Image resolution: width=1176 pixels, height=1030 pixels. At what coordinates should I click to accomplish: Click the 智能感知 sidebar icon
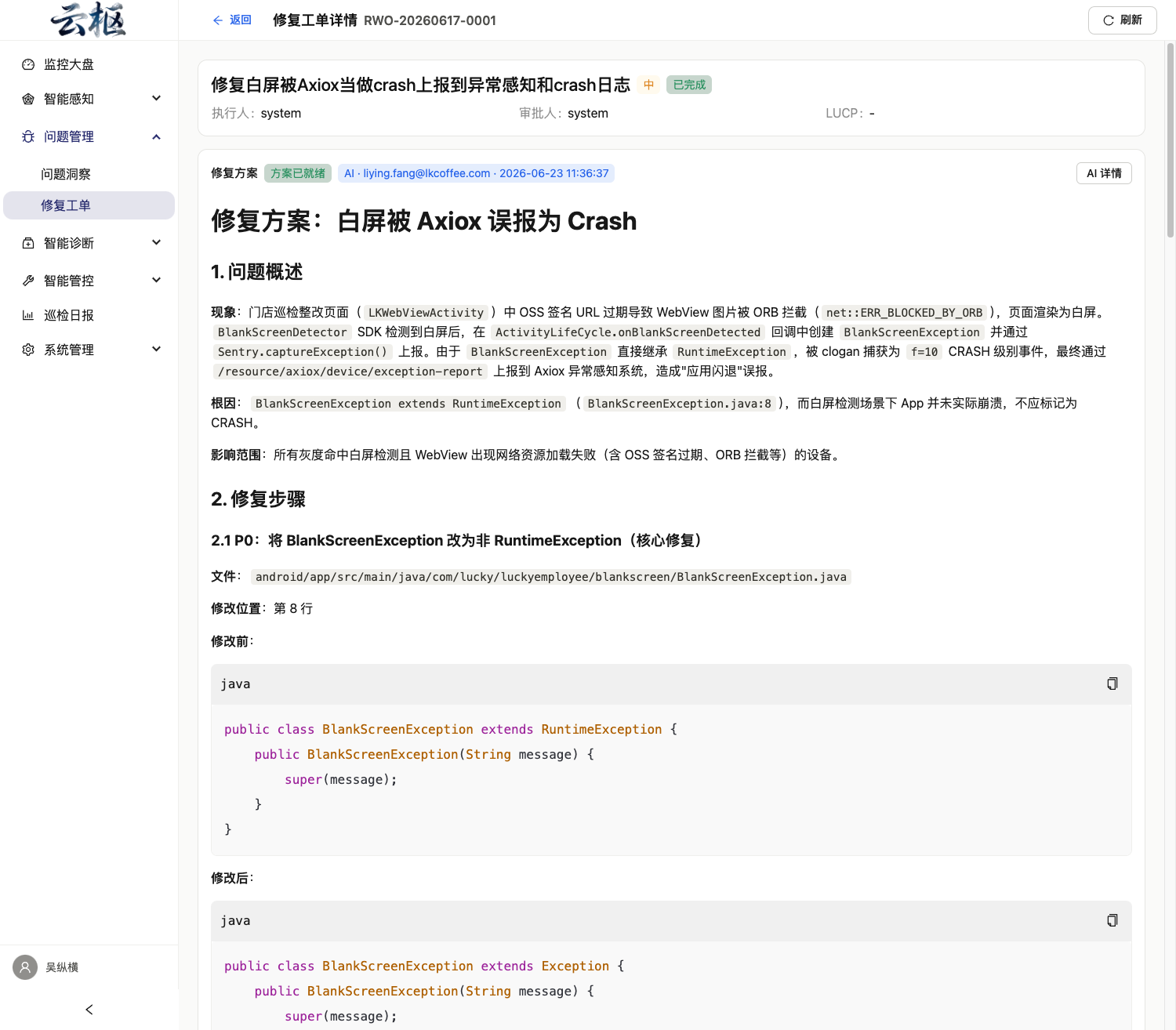point(28,99)
